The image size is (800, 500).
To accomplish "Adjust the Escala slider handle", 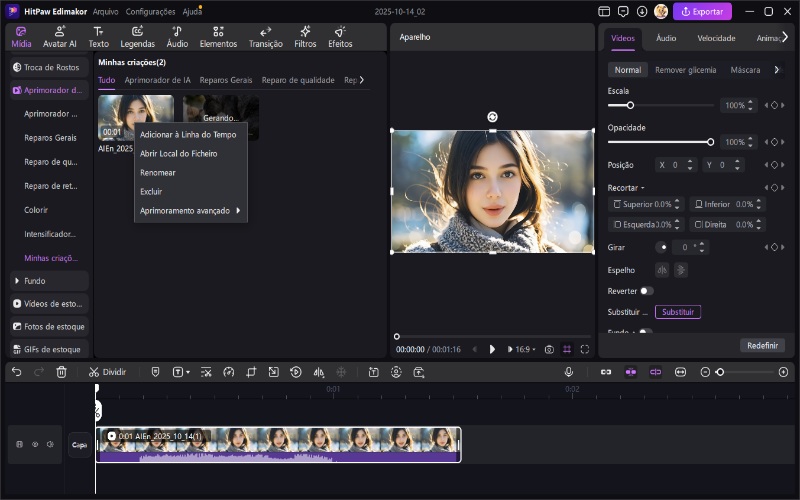I will tap(630, 105).
